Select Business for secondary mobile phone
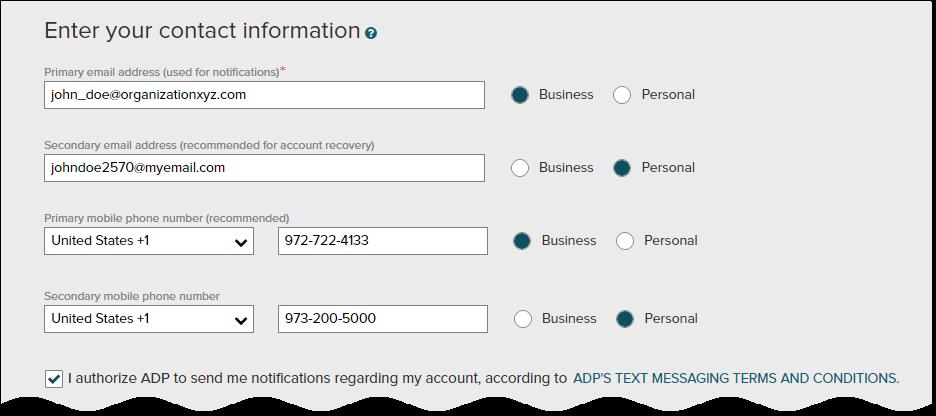The image size is (936, 416). [x=522, y=319]
